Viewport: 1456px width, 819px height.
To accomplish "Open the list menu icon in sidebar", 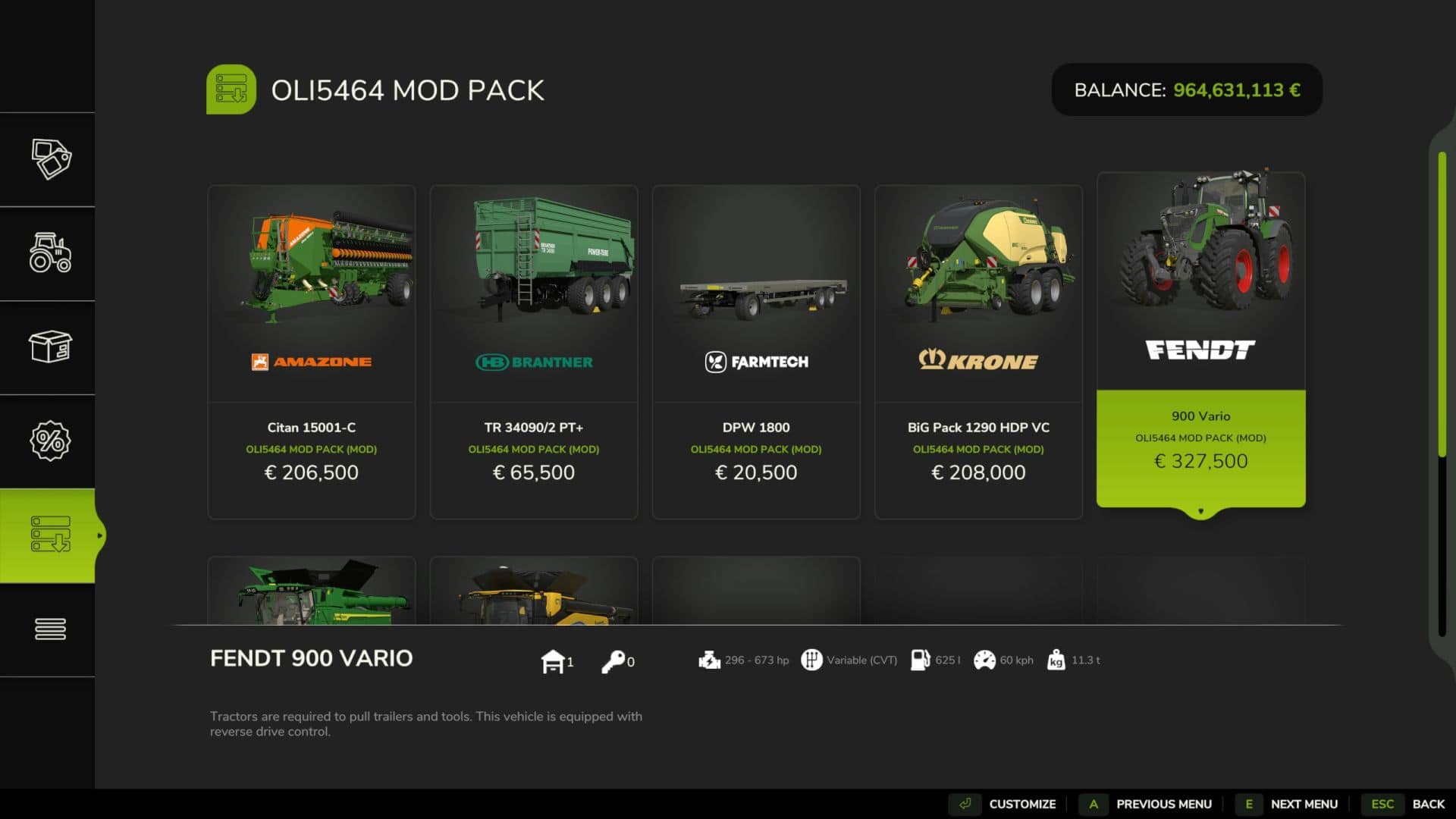I will click(x=50, y=629).
